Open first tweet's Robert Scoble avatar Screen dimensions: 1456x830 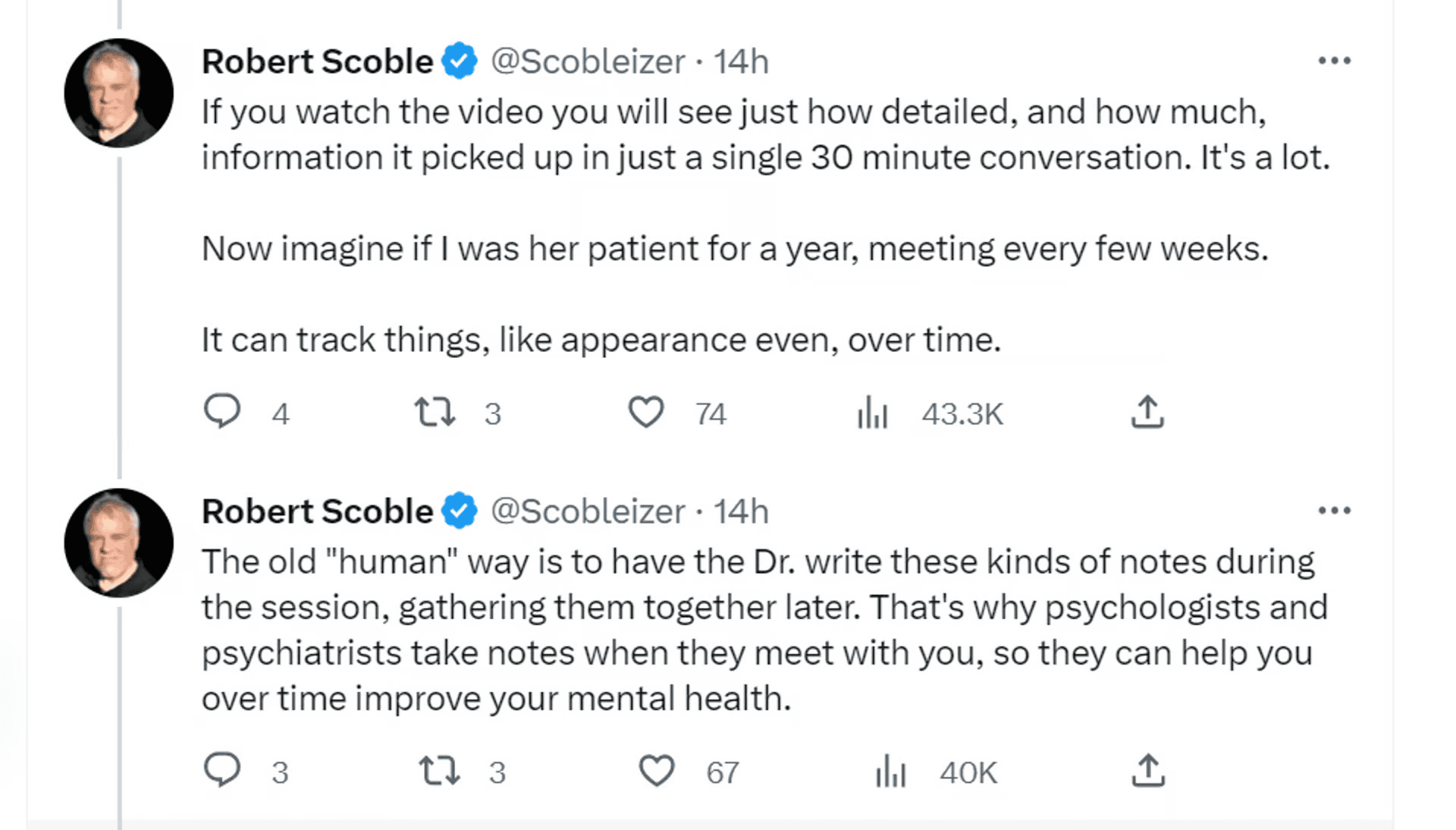(x=119, y=93)
